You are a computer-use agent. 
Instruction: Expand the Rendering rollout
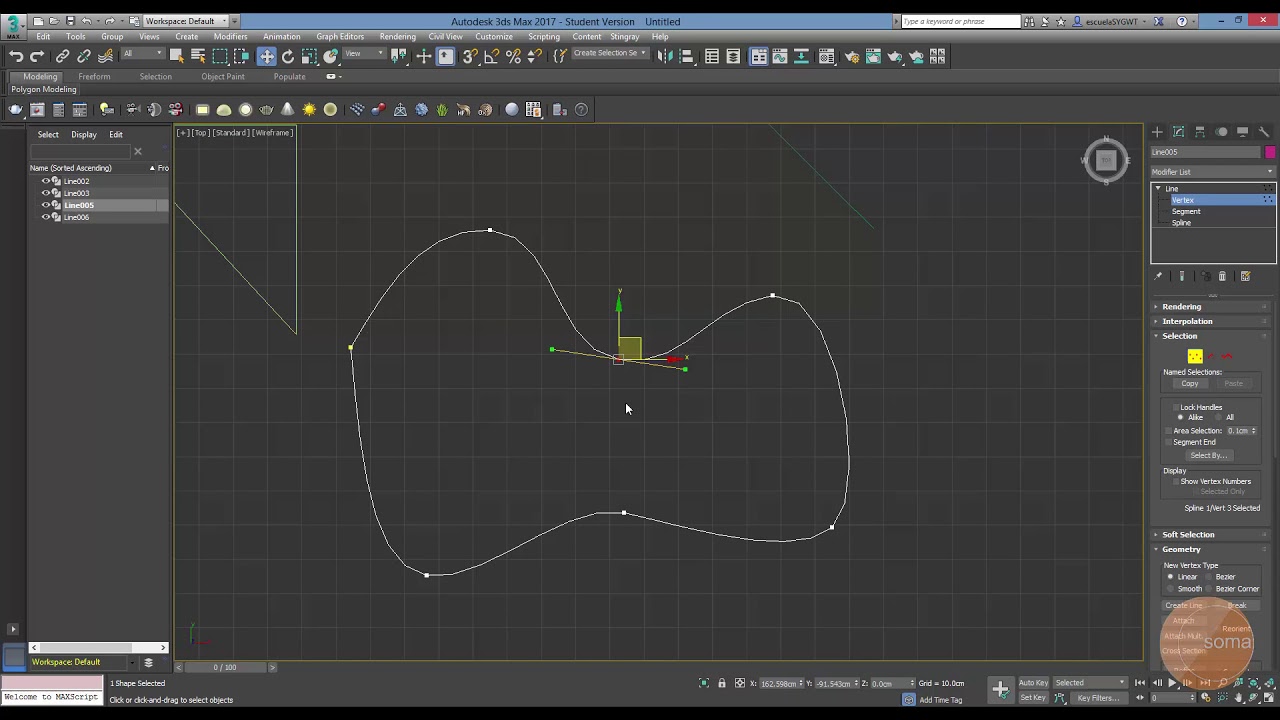1211,307
